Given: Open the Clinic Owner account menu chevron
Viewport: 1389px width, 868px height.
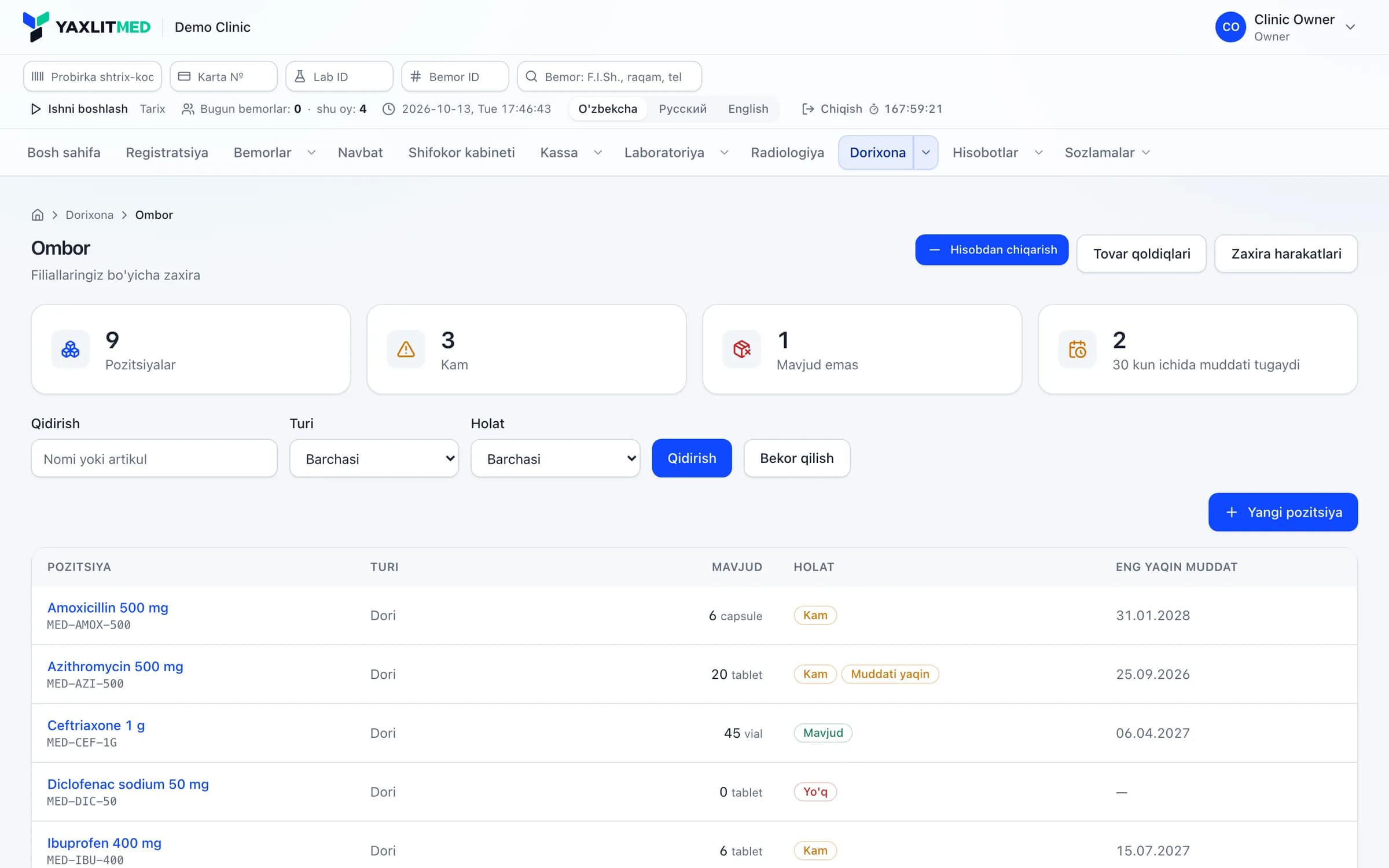Looking at the screenshot, I should click(1350, 27).
